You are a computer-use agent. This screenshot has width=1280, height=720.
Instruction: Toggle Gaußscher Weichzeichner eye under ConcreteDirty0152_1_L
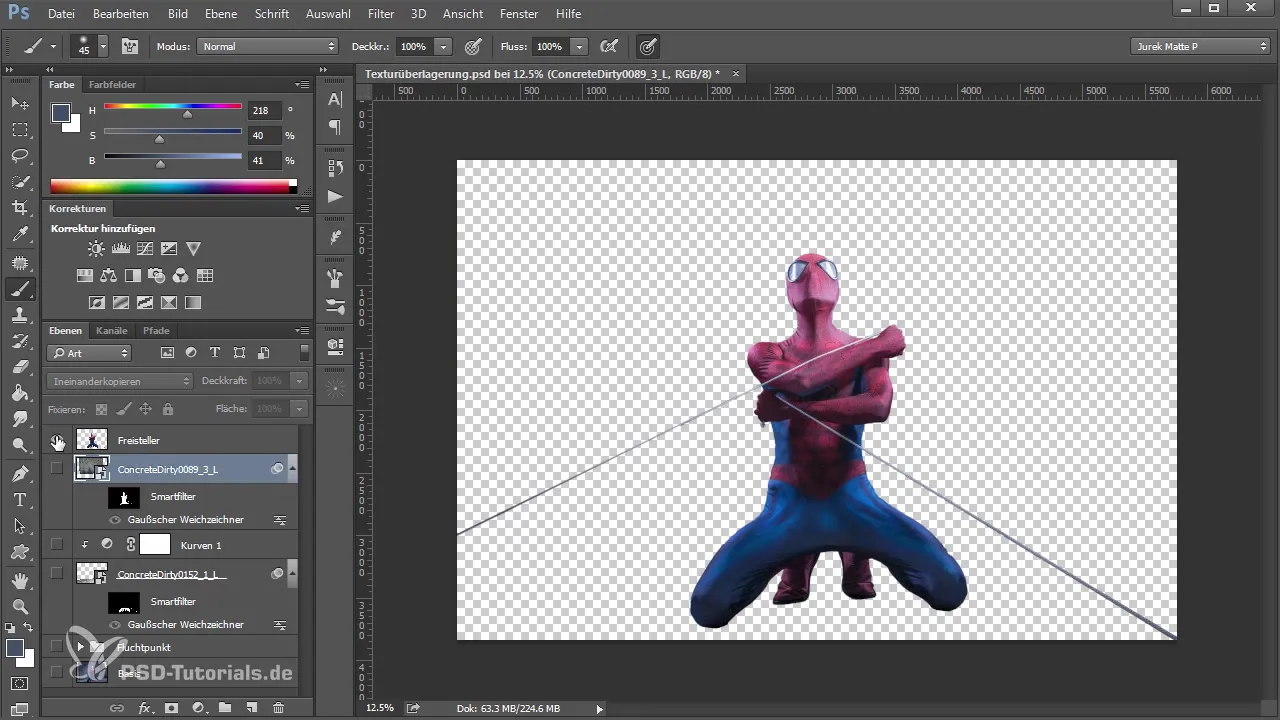point(115,625)
